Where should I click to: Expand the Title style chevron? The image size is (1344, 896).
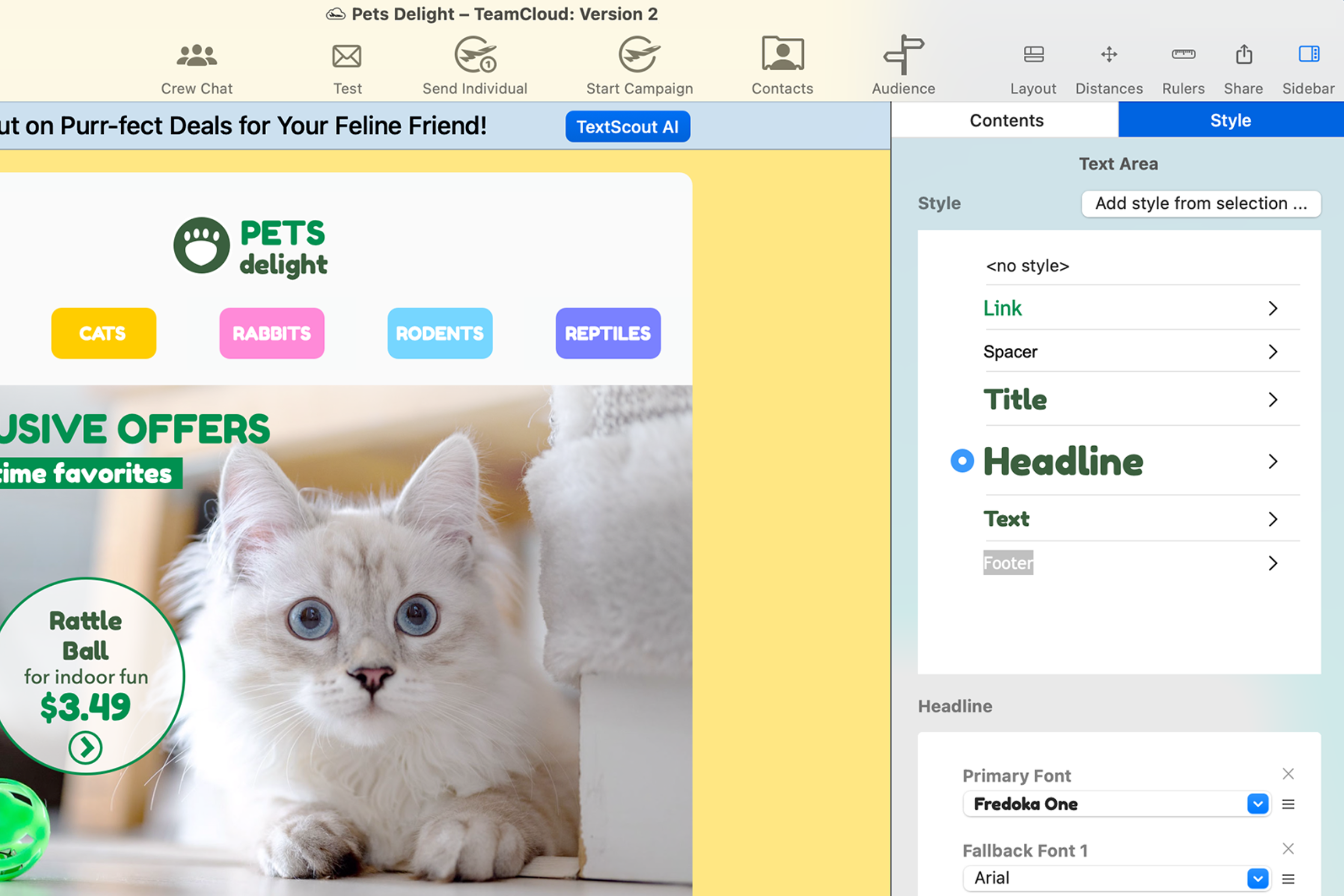tap(1273, 399)
